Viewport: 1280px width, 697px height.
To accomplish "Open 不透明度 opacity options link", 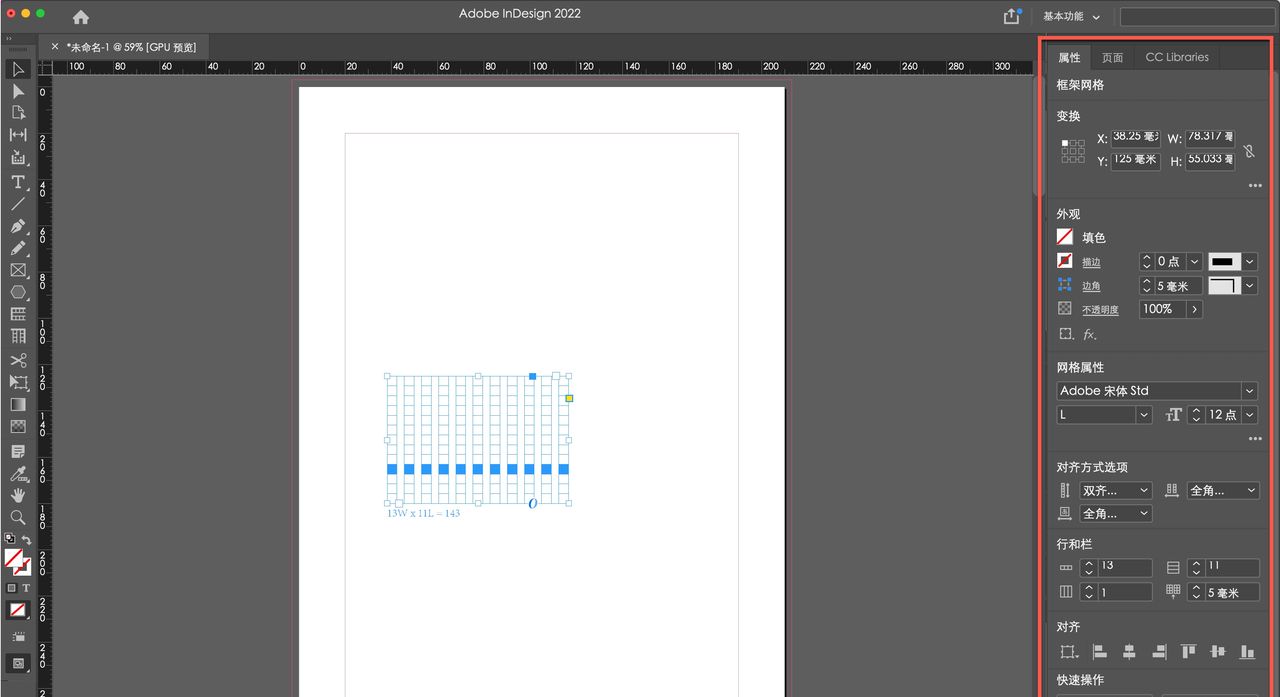I will pyautogui.click(x=1100, y=310).
